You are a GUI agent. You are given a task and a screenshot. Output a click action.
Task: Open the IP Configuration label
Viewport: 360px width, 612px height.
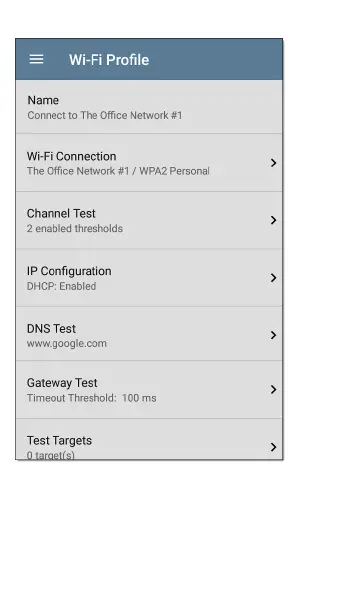click(69, 271)
